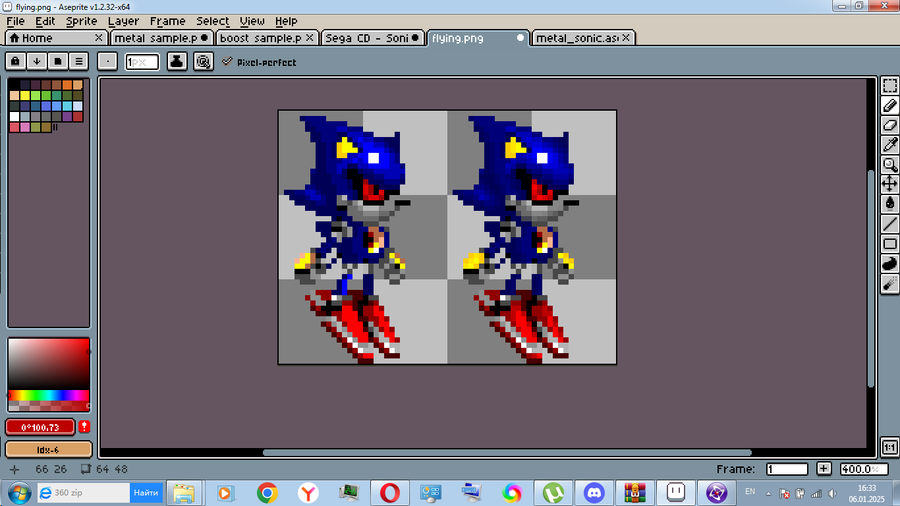Click the Windows Start button

pyautogui.click(x=19, y=493)
